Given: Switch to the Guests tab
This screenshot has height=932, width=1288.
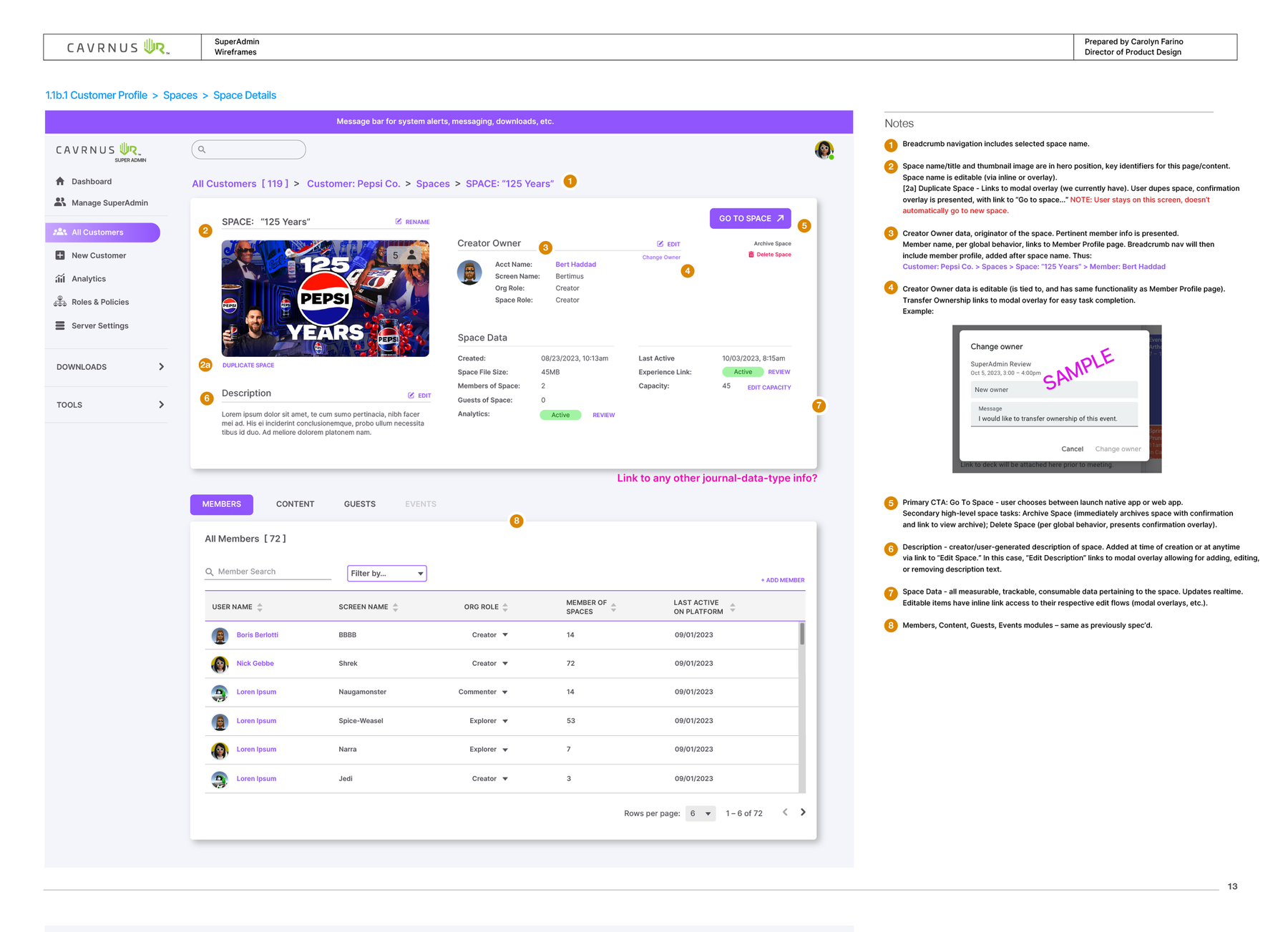Looking at the screenshot, I should (x=360, y=504).
